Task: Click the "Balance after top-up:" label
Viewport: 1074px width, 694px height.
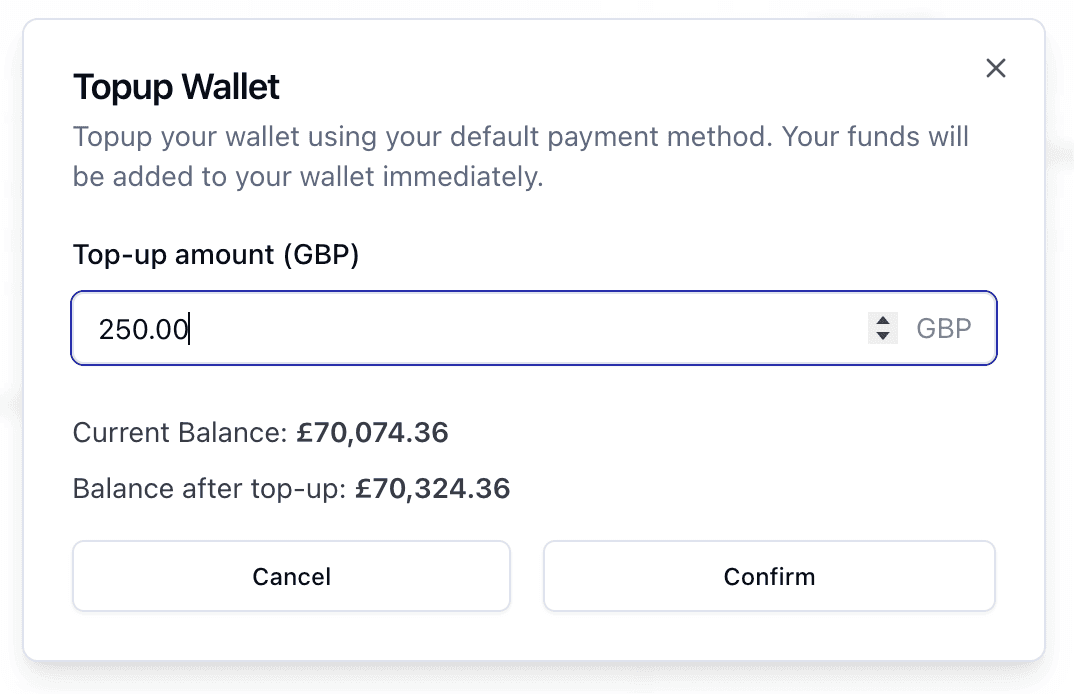Action: point(210,489)
